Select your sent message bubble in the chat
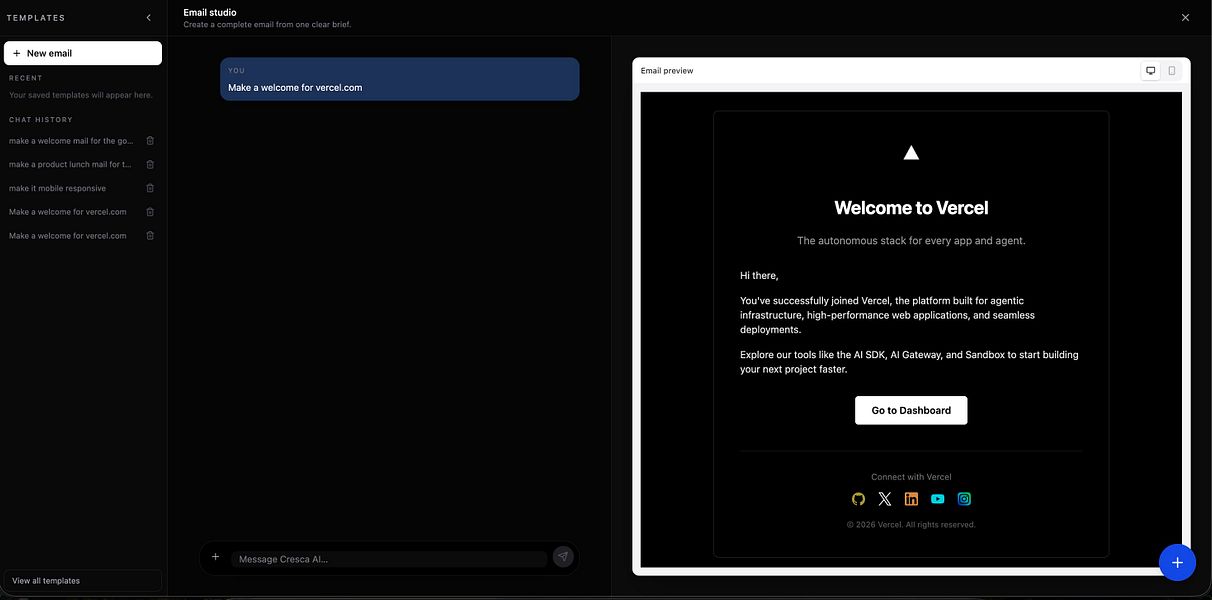Viewport: 1212px width, 600px height. coord(400,79)
